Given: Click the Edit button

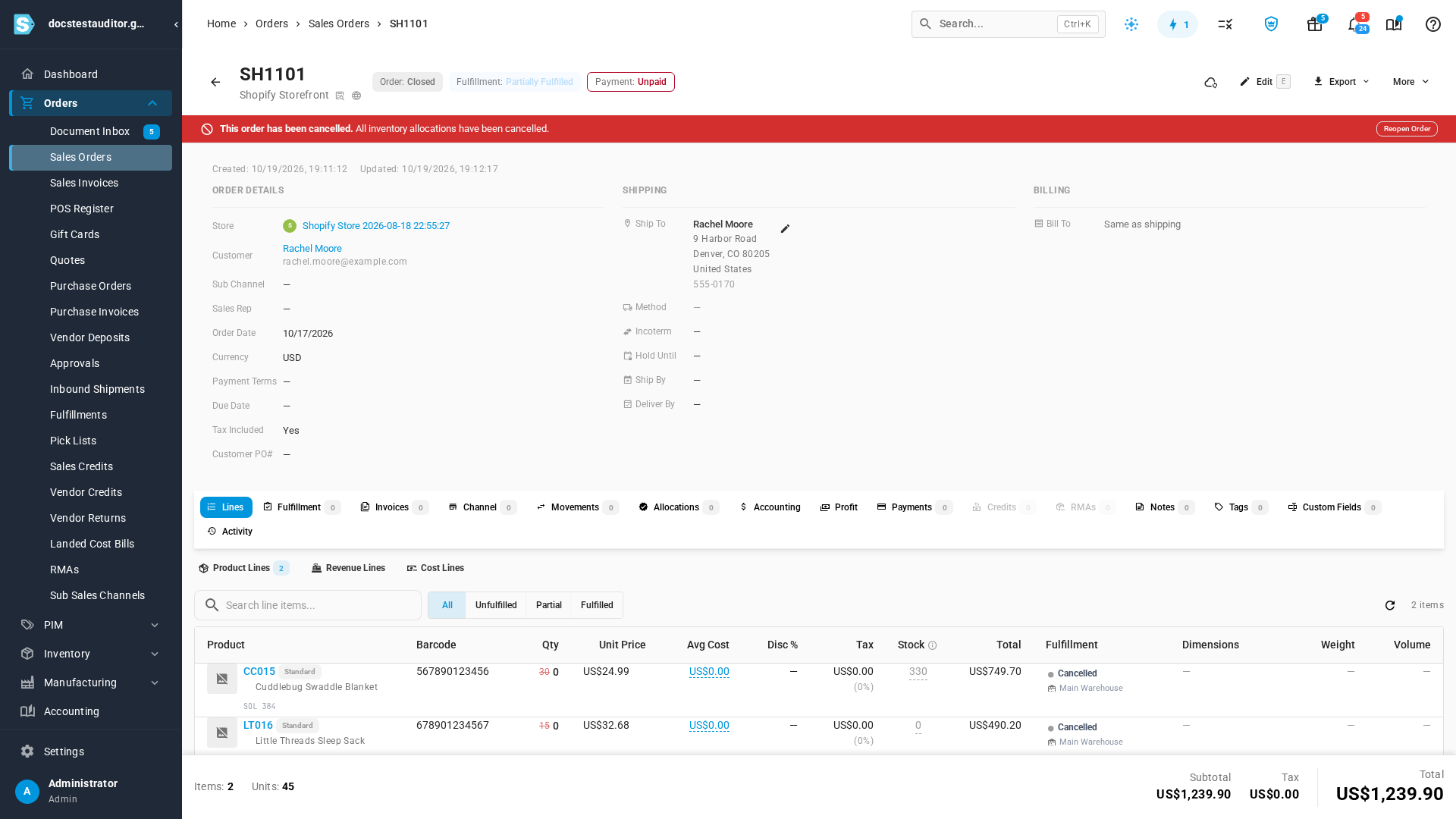Looking at the screenshot, I should click(x=1265, y=82).
